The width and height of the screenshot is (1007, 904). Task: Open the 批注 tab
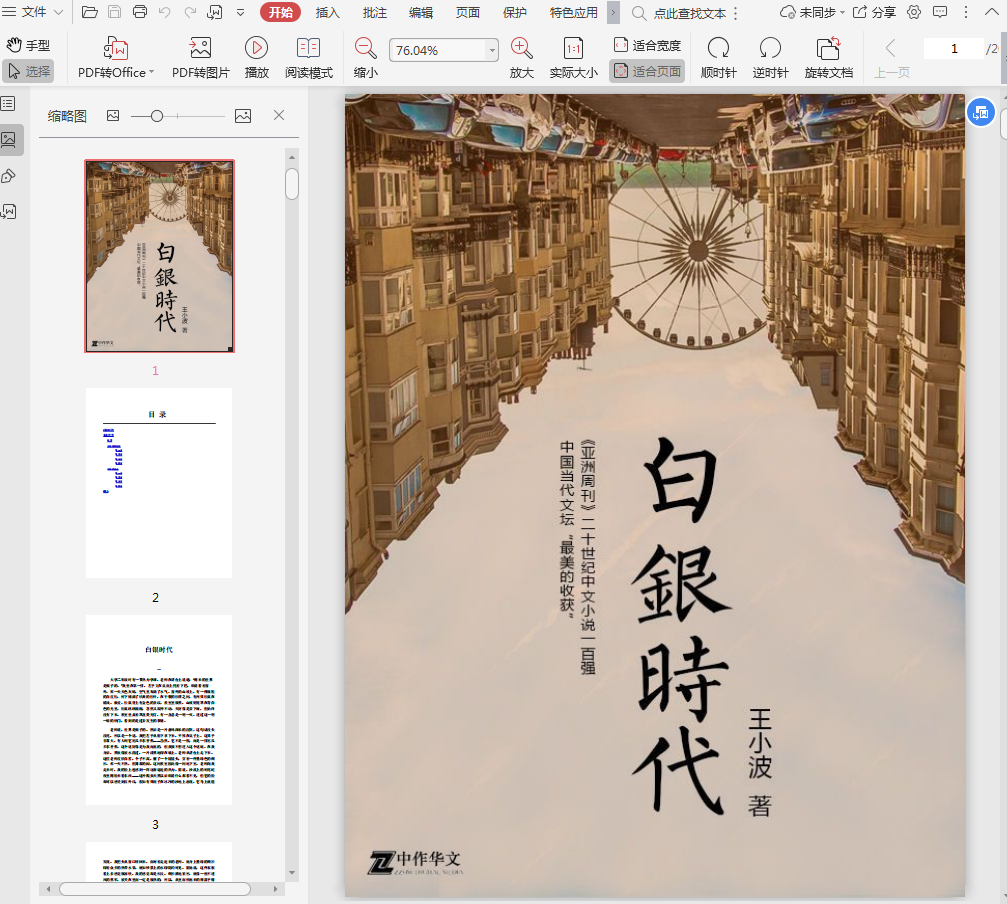coord(374,13)
